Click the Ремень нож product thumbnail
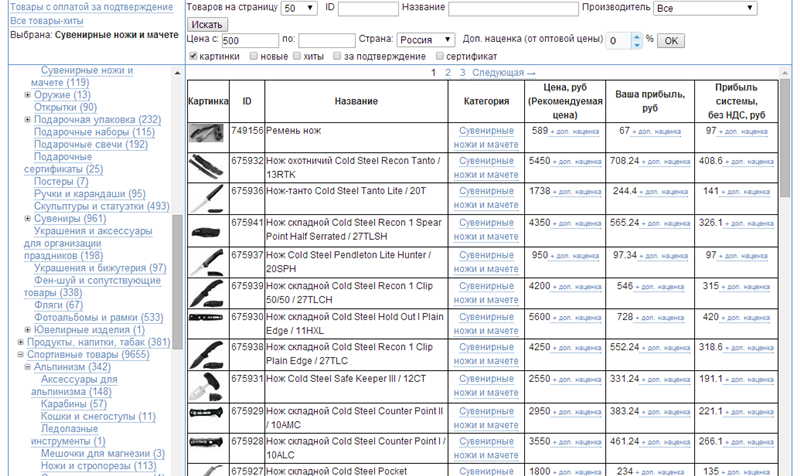Screen dimensions: 800x476 click(207, 132)
